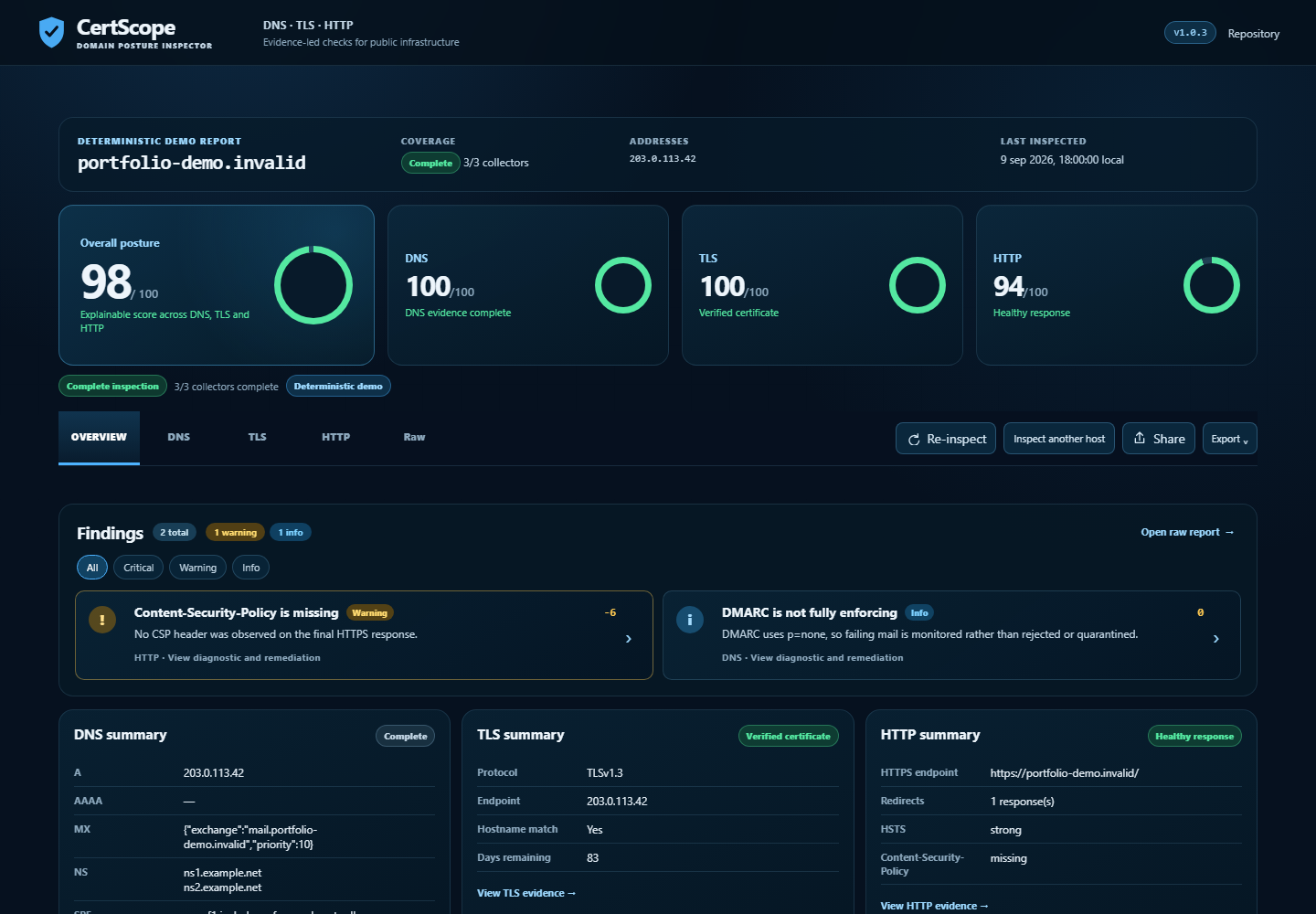Click the share arrow icon
Image resolution: width=1316 pixels, height=914 pixels.
[1140, 438]
